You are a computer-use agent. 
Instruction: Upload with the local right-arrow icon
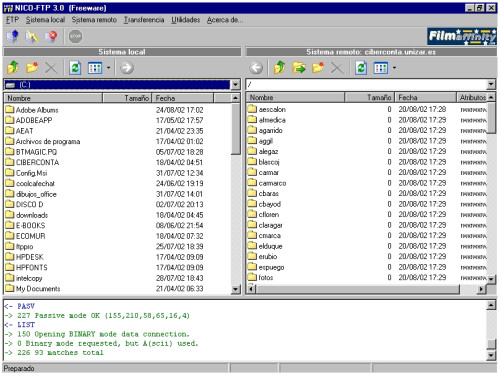tap(127, 68)
